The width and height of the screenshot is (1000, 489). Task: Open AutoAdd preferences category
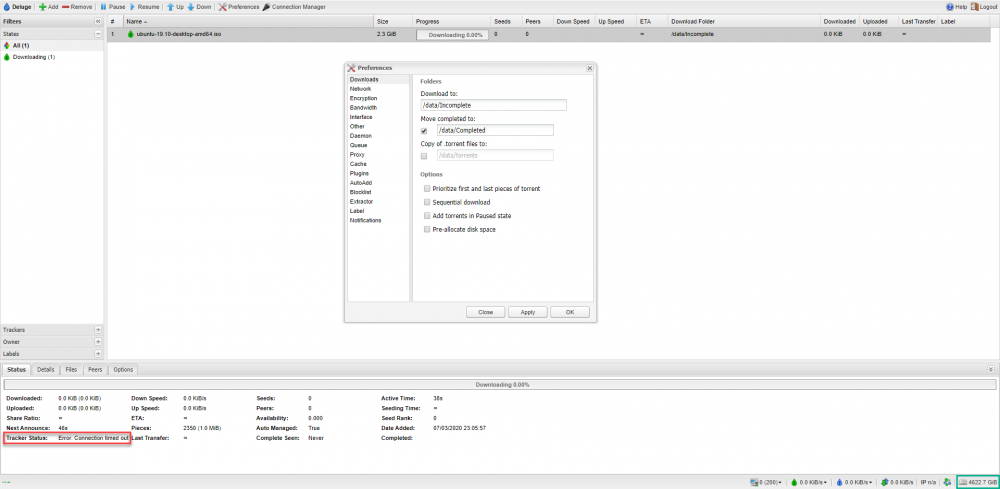click(379, 182)
